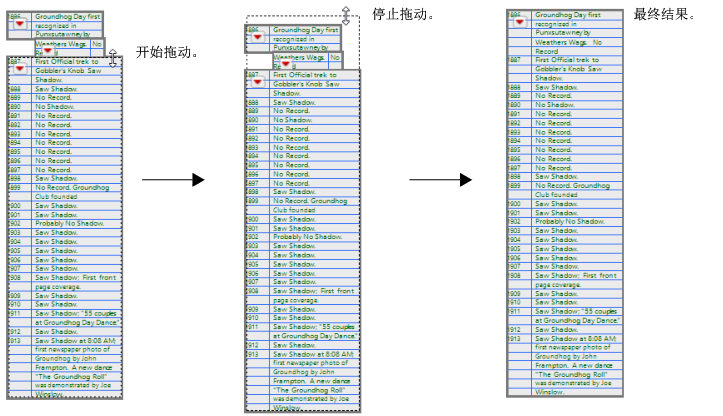The image size is (723, 416).
Task: Click 'First Official trek to' in 停止拖动 panel
Action: coord(305,75)
